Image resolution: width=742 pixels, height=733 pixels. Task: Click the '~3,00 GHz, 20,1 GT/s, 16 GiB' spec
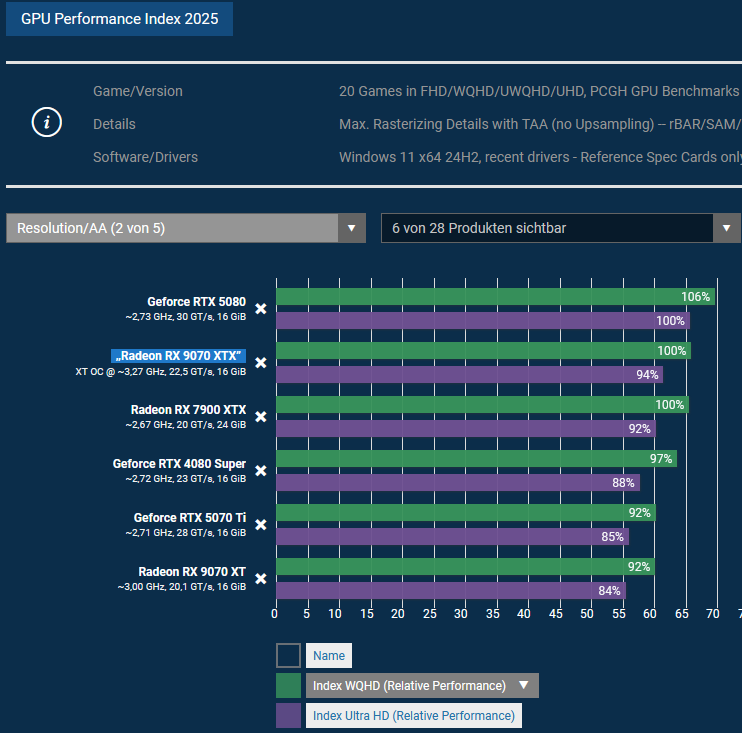pos(182,586)
